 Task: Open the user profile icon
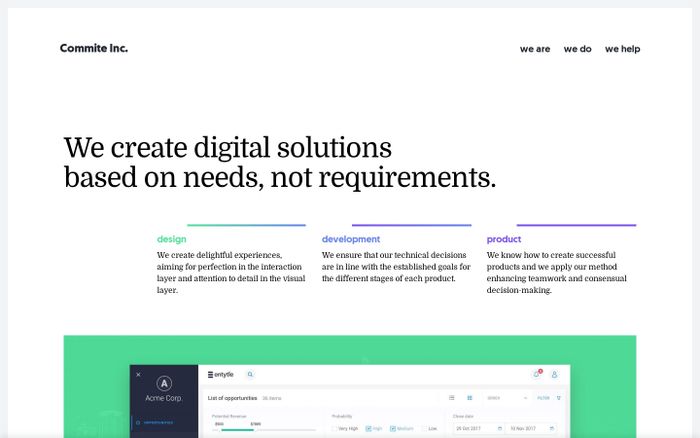[554, 375]
